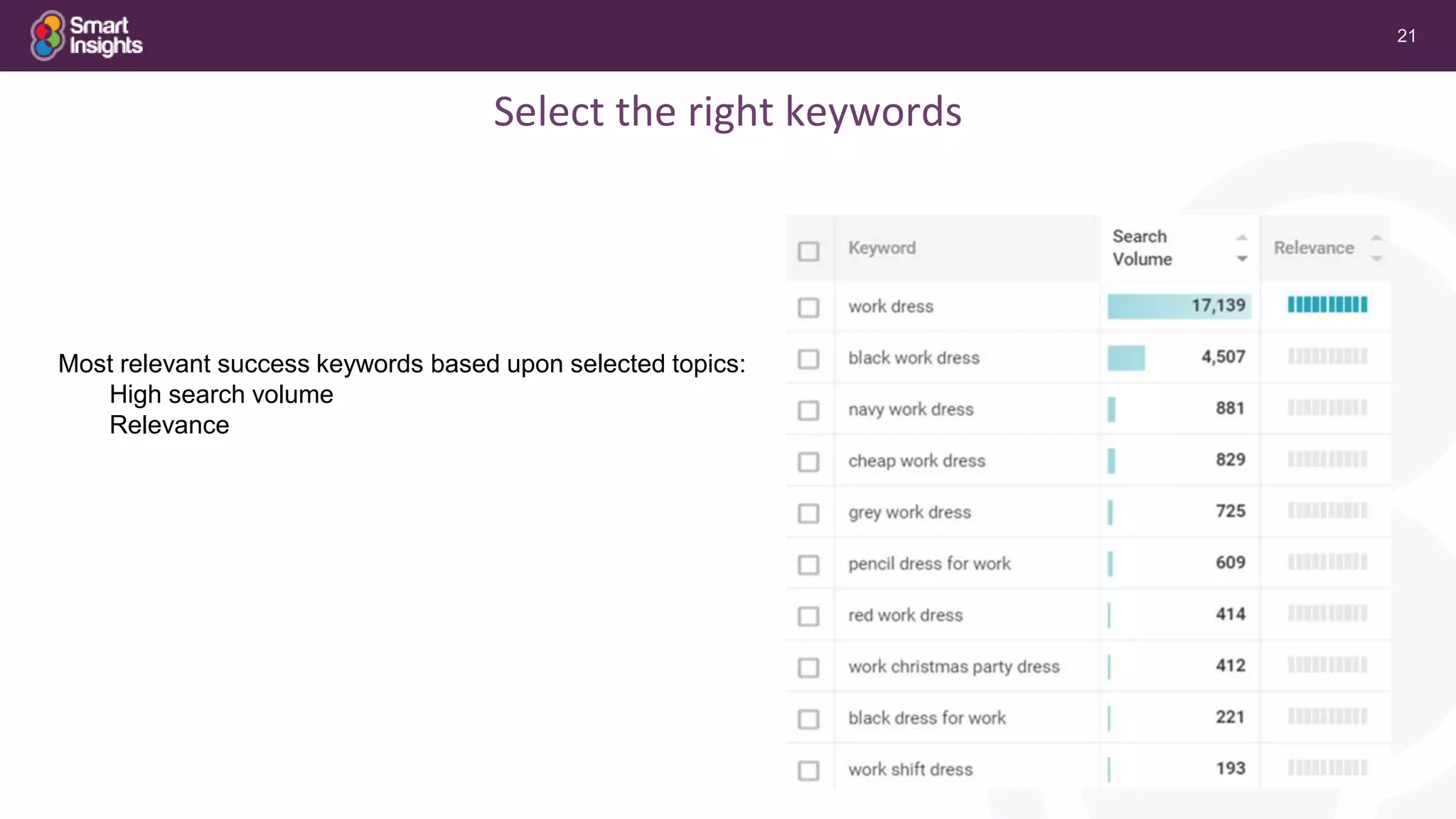This screenshot has height=819, width=1456.
Task: Select the 'cheap work dress' keyword
Action: pos(916,461)
